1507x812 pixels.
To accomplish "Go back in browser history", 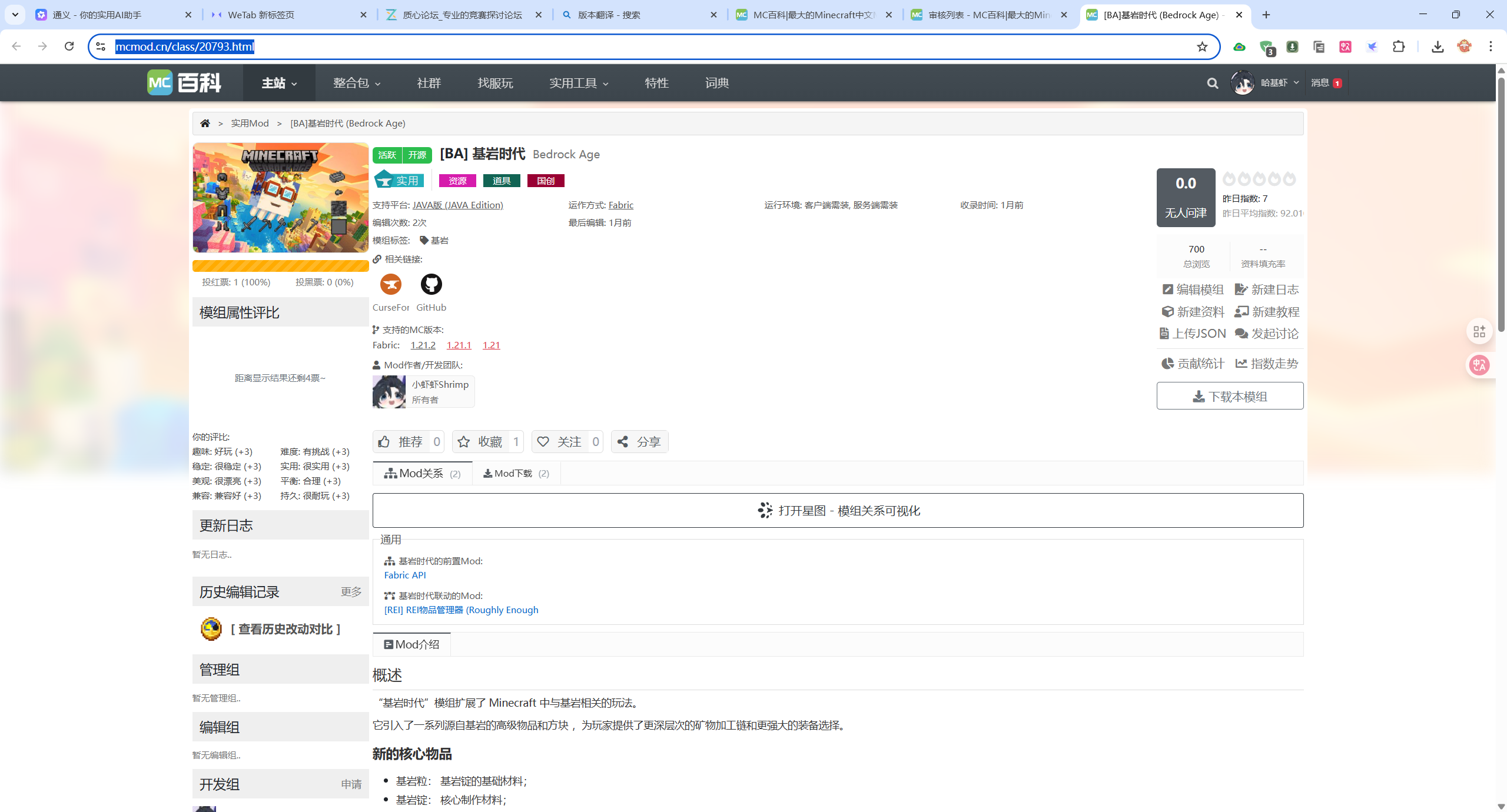I will click(x=16, y=46).
